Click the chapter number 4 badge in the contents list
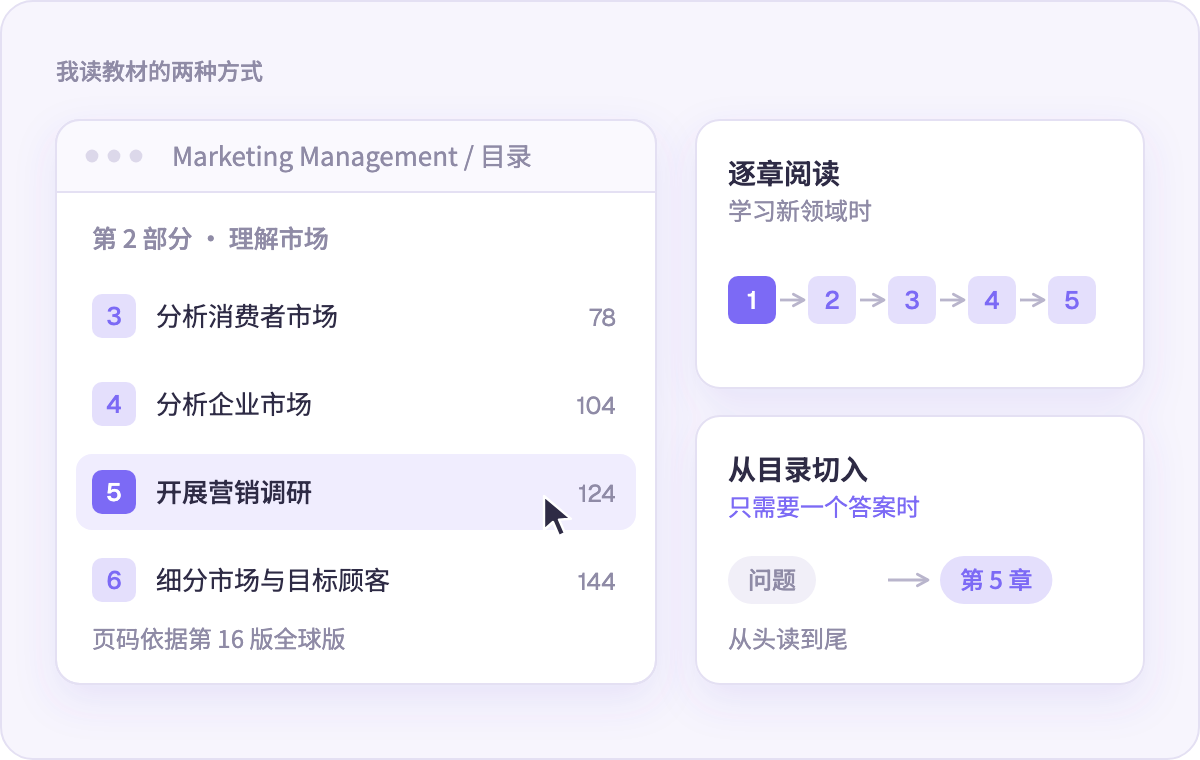The image size is (1200, 760). coord(114,405)
